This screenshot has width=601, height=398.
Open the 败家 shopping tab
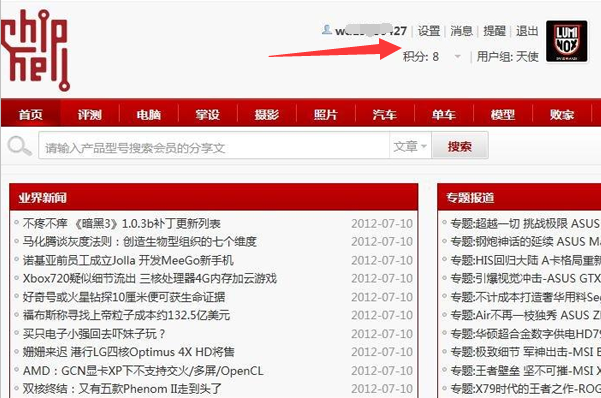[x=562, y=114]
